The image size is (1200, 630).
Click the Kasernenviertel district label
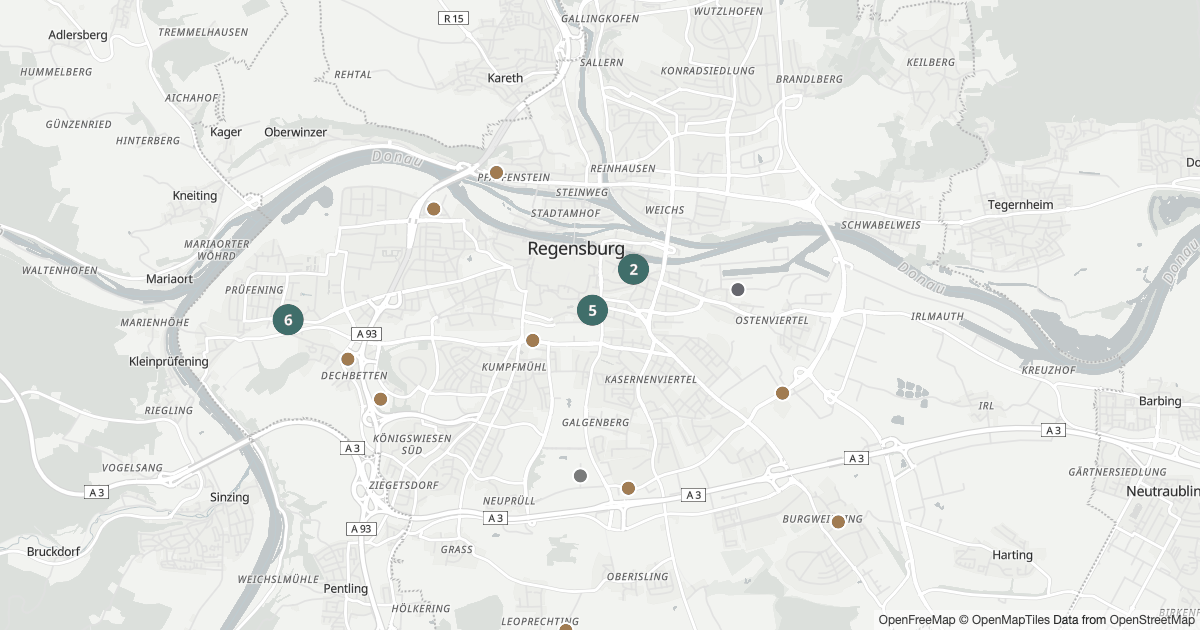pyautogui.click(x=651, y=380)
